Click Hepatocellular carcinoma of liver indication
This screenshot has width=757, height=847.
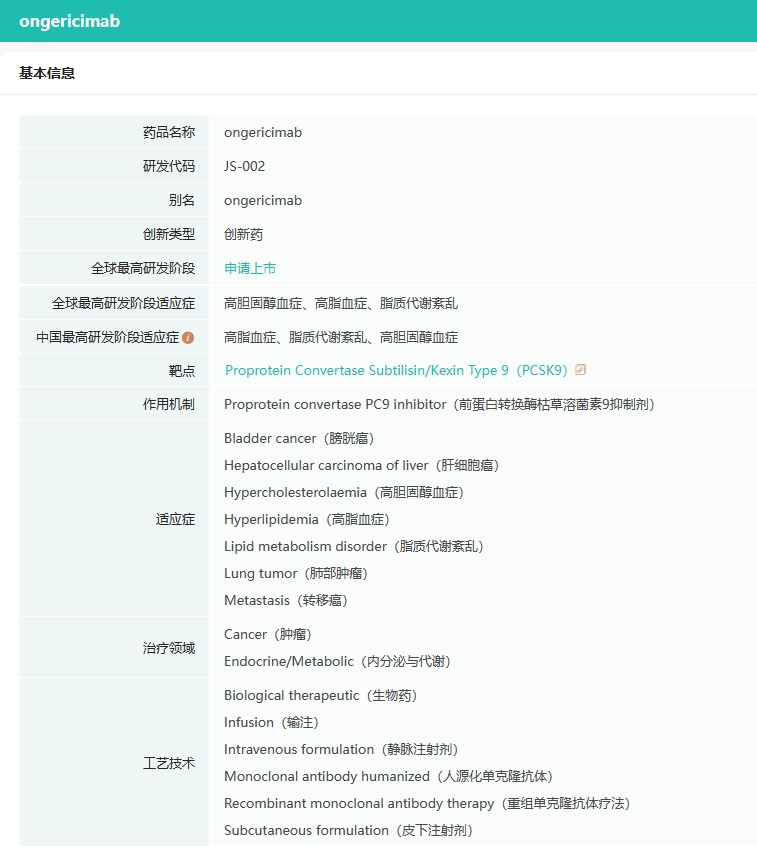(x=361, y=465)
